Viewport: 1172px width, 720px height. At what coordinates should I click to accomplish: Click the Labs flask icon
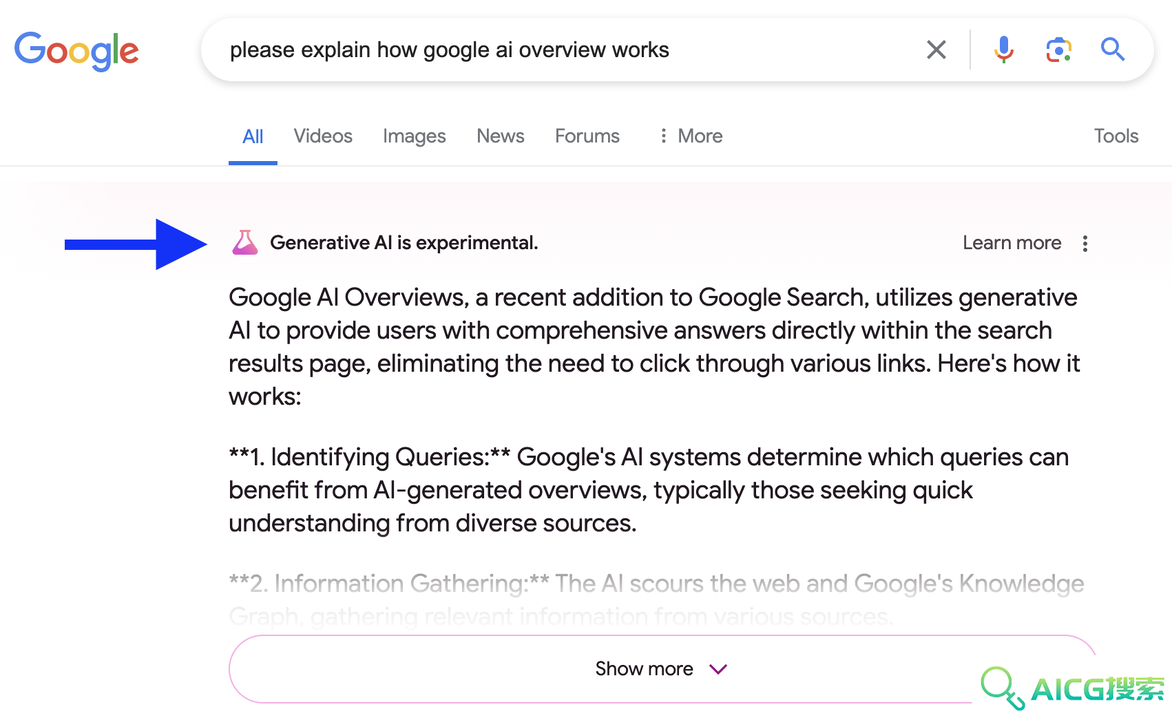[x=244, y=242]
